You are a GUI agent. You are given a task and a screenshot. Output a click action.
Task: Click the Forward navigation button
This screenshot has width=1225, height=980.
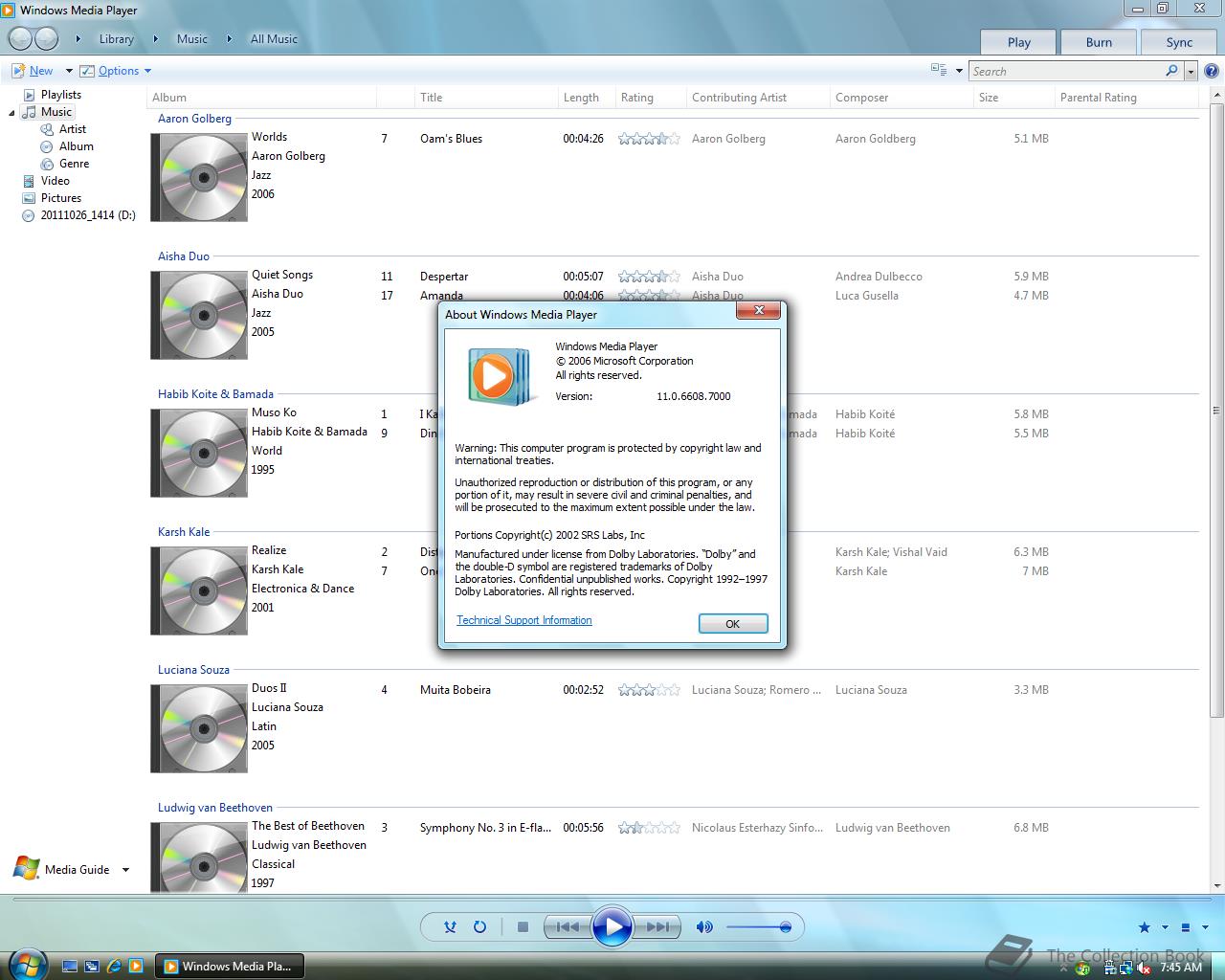point(46,38)
